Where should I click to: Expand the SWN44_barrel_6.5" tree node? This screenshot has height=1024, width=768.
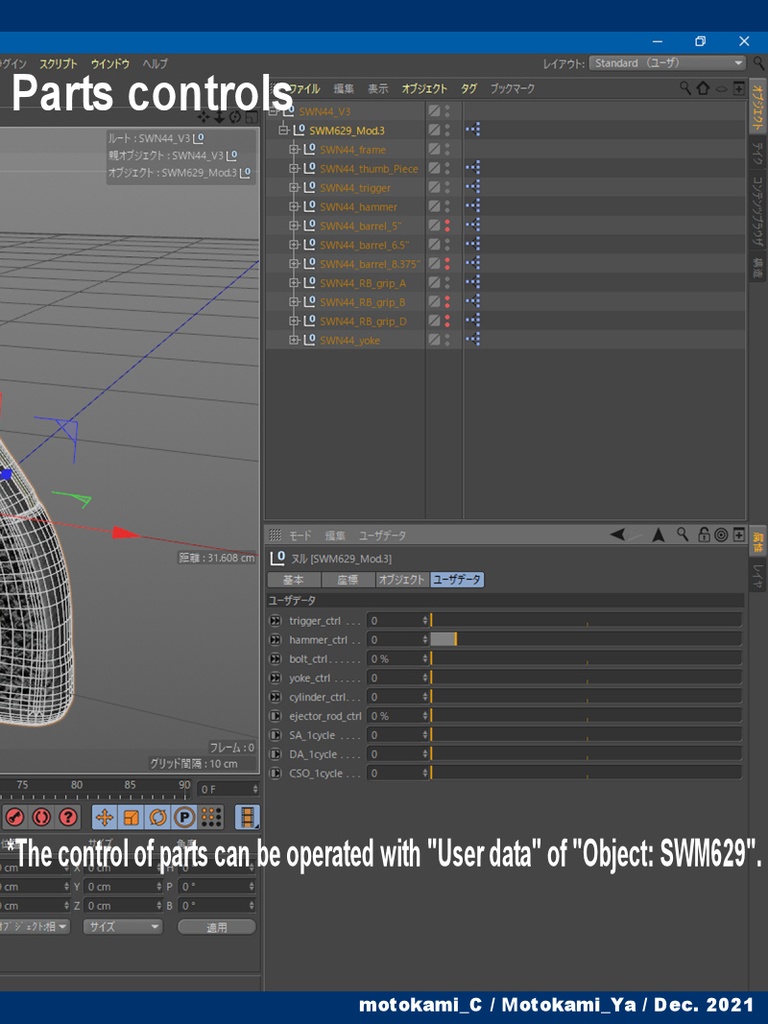click(294, 245)
